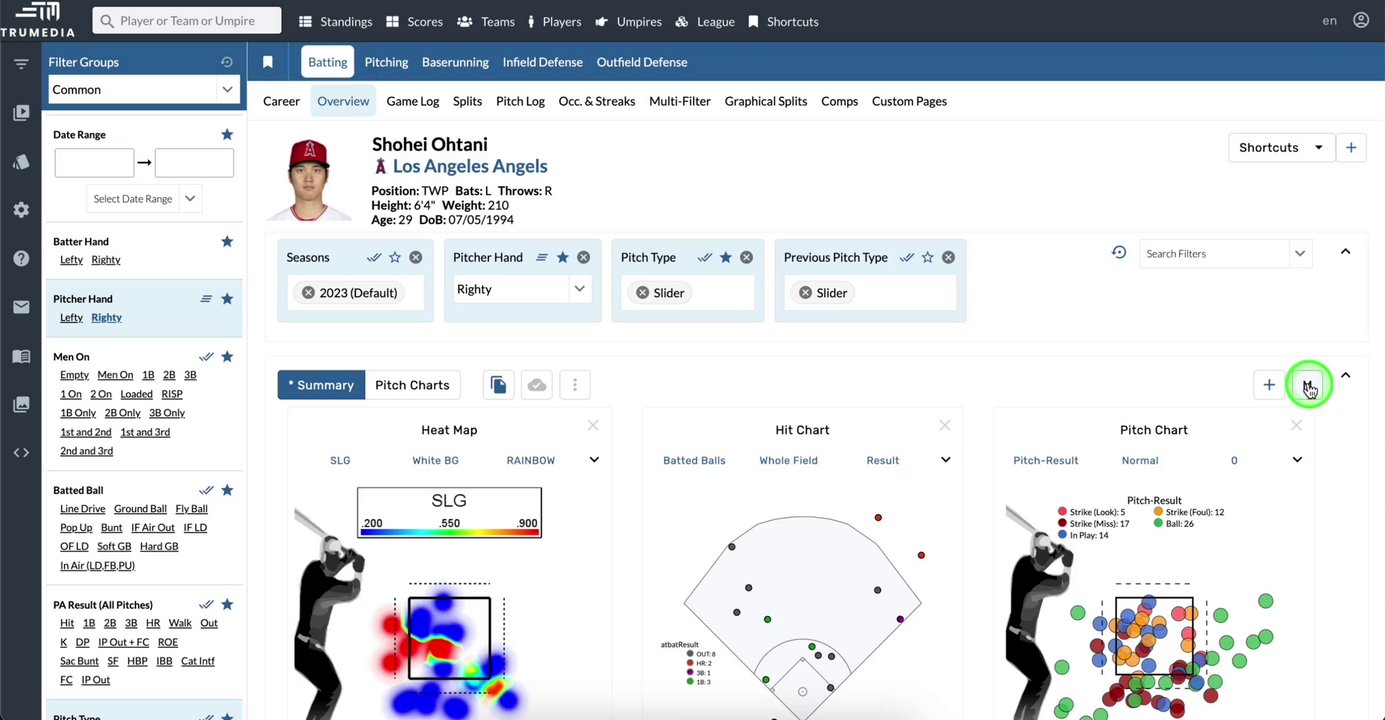The height and width of the screenshot is (720, 1385).
Task: Open the image gallery sidebar icon
Action: coord(21,404)
